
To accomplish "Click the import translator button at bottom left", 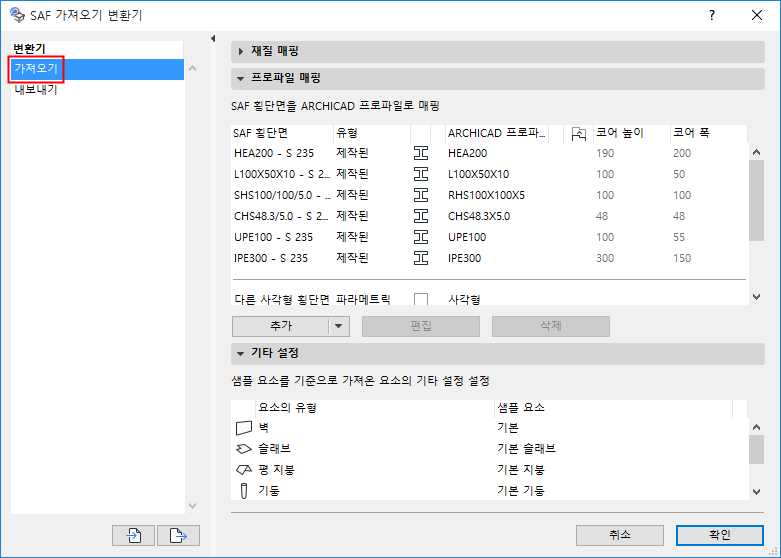I will pos(133,536).
